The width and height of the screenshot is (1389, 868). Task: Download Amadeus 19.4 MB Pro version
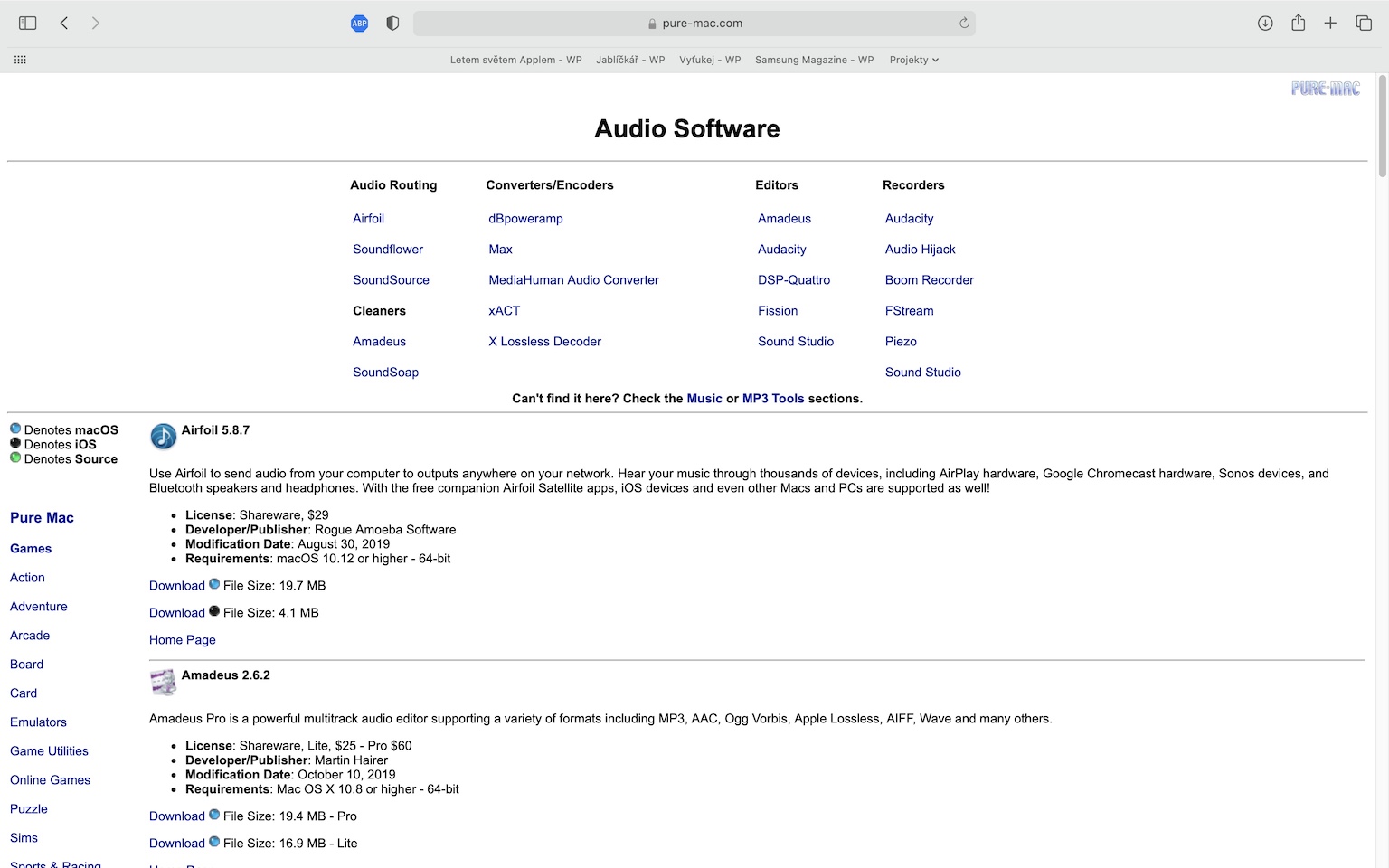177,816
